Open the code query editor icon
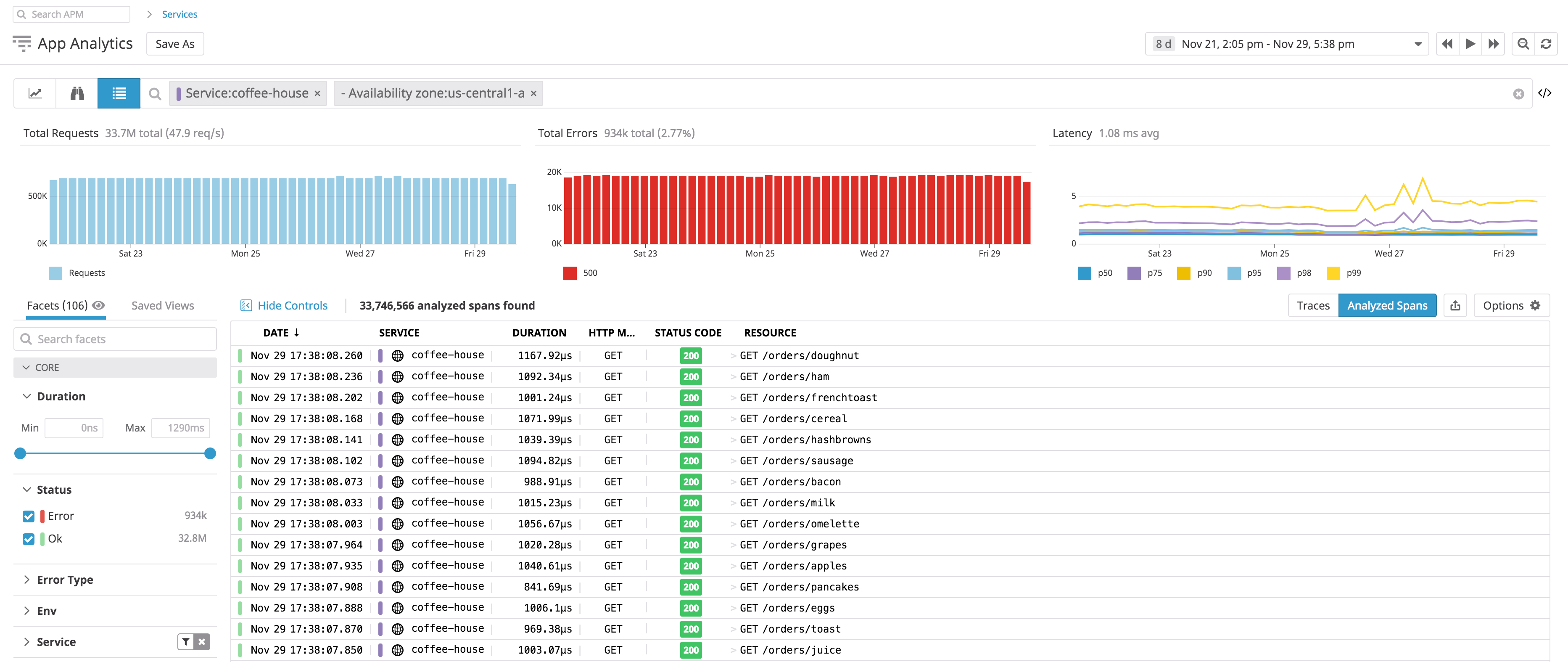This screenshot has height=662, width=1568. (x=1544, y=93)
